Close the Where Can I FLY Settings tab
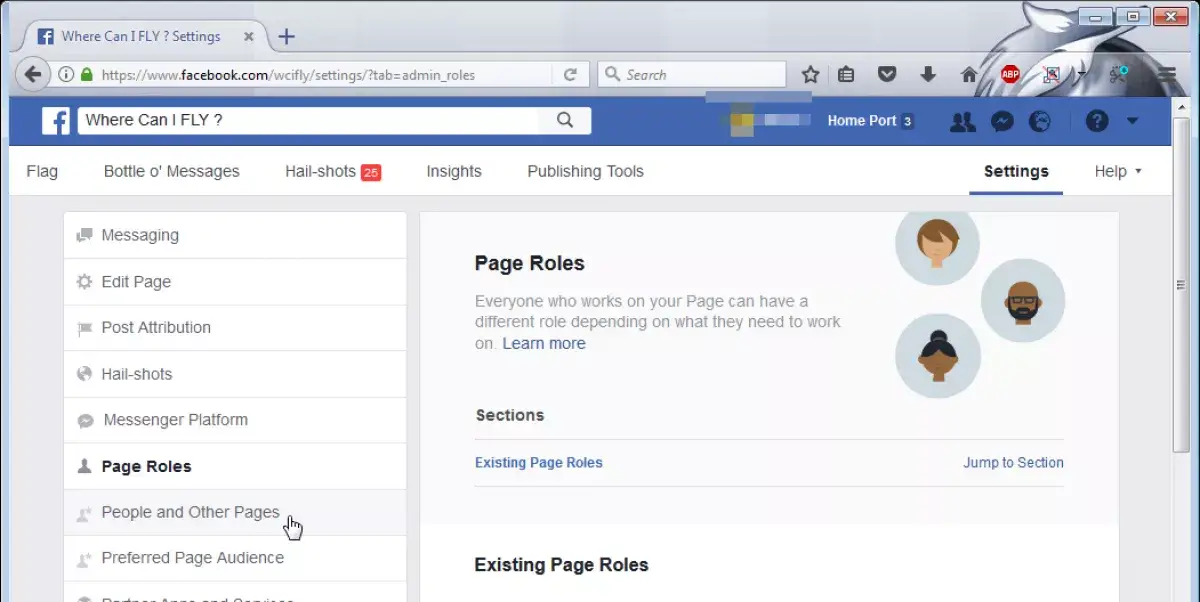 [x=247, y=37]
